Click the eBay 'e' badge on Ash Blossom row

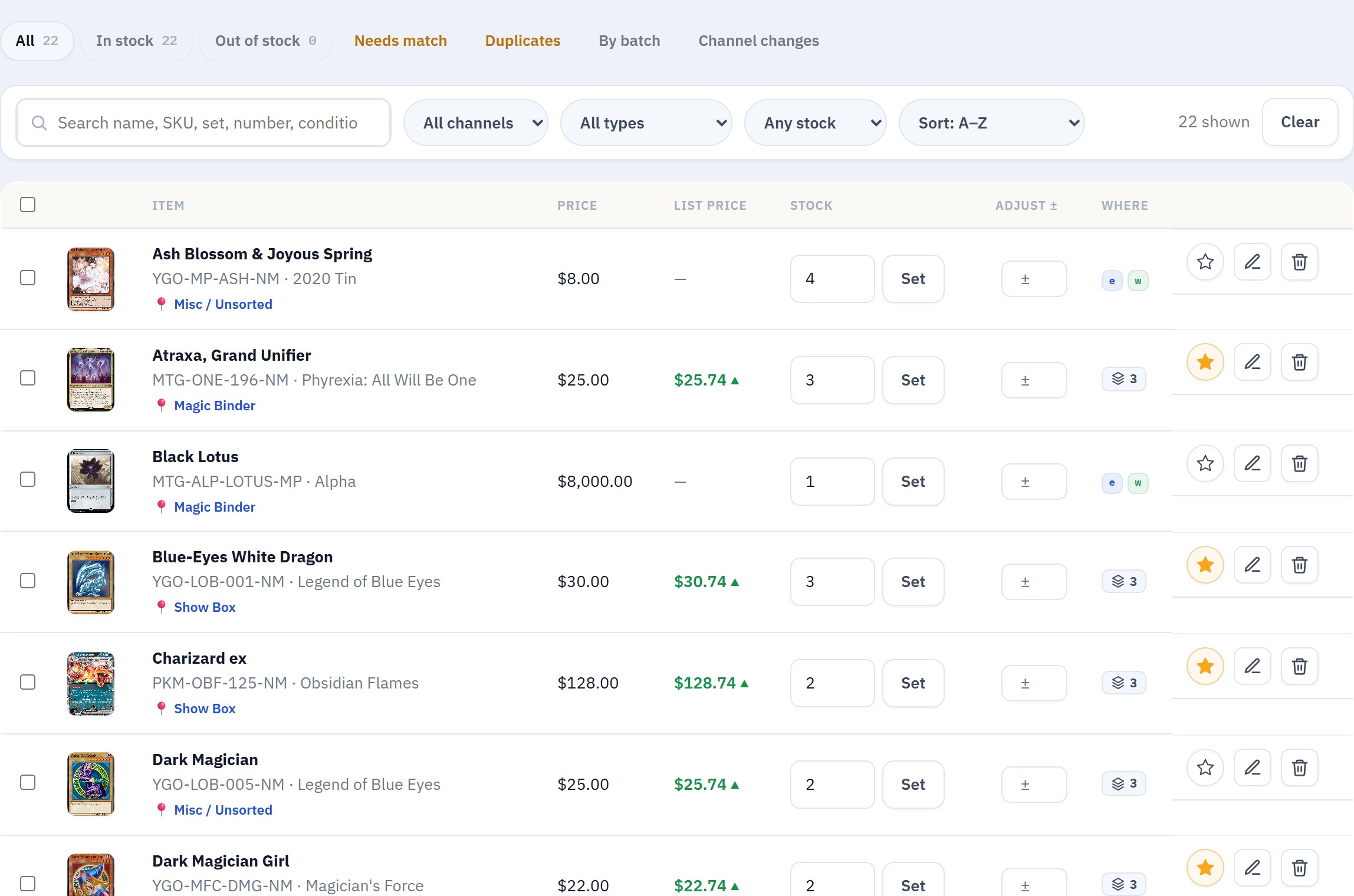point(1112,281)
